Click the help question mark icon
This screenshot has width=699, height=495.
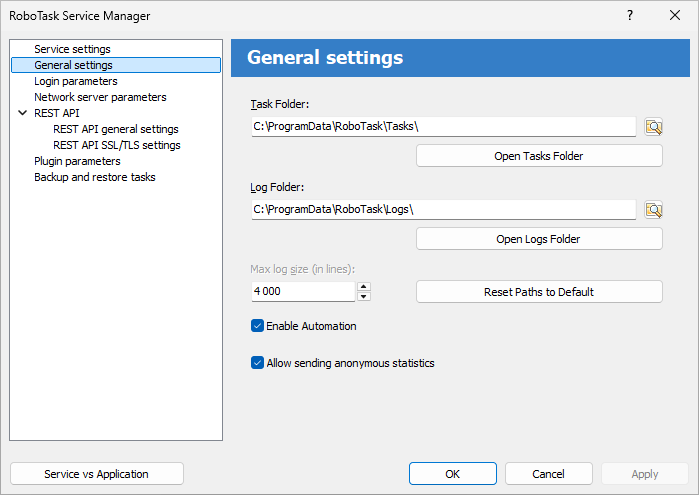[x=629, y=16]
